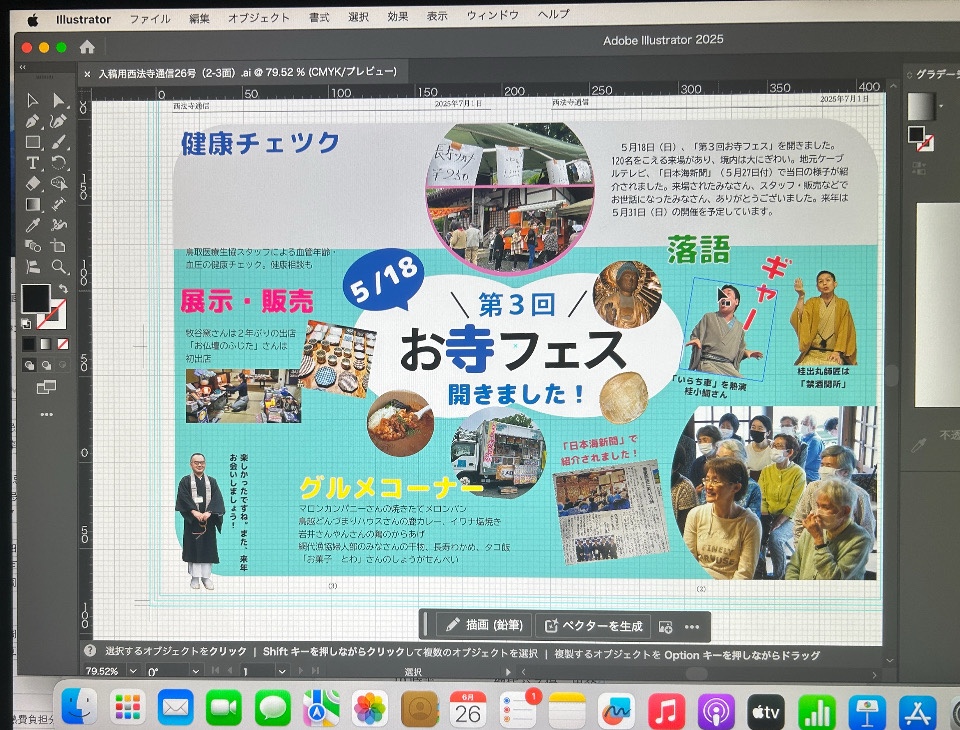
Task: Select the Pen tool
Action: coord(32,121)
